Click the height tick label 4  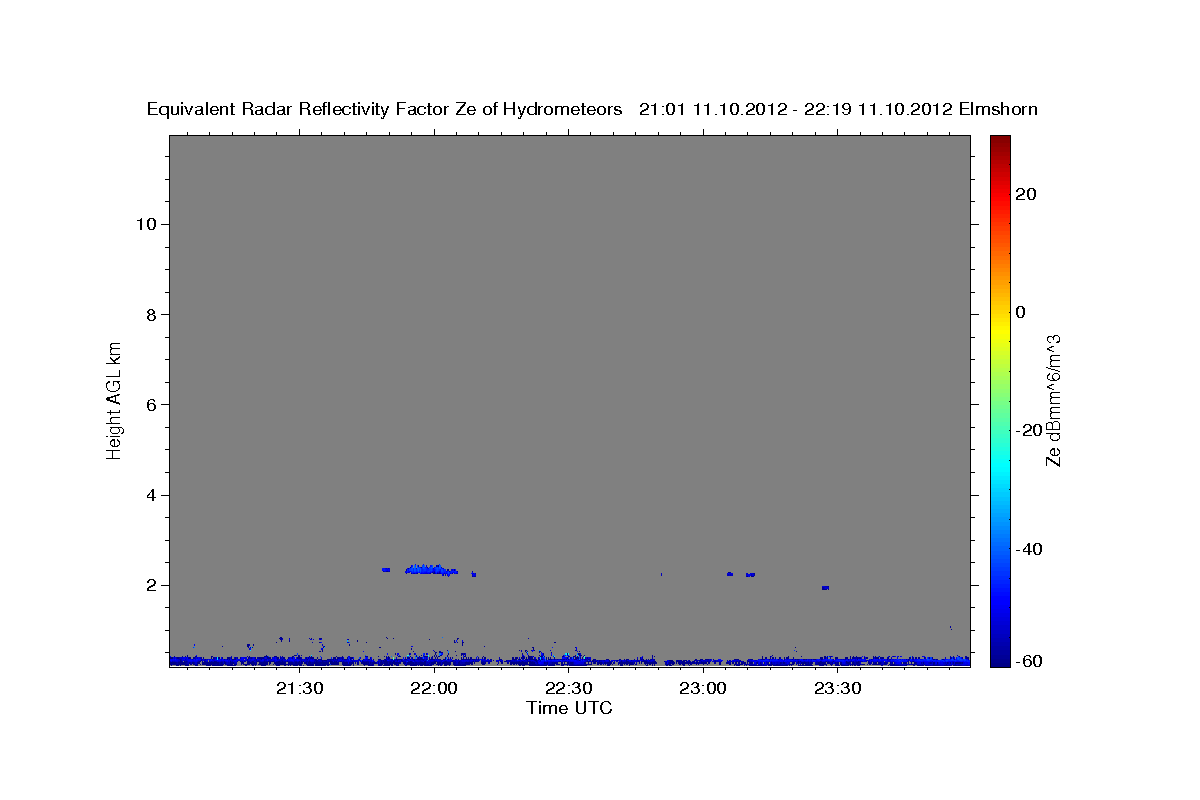coord(150,495)
